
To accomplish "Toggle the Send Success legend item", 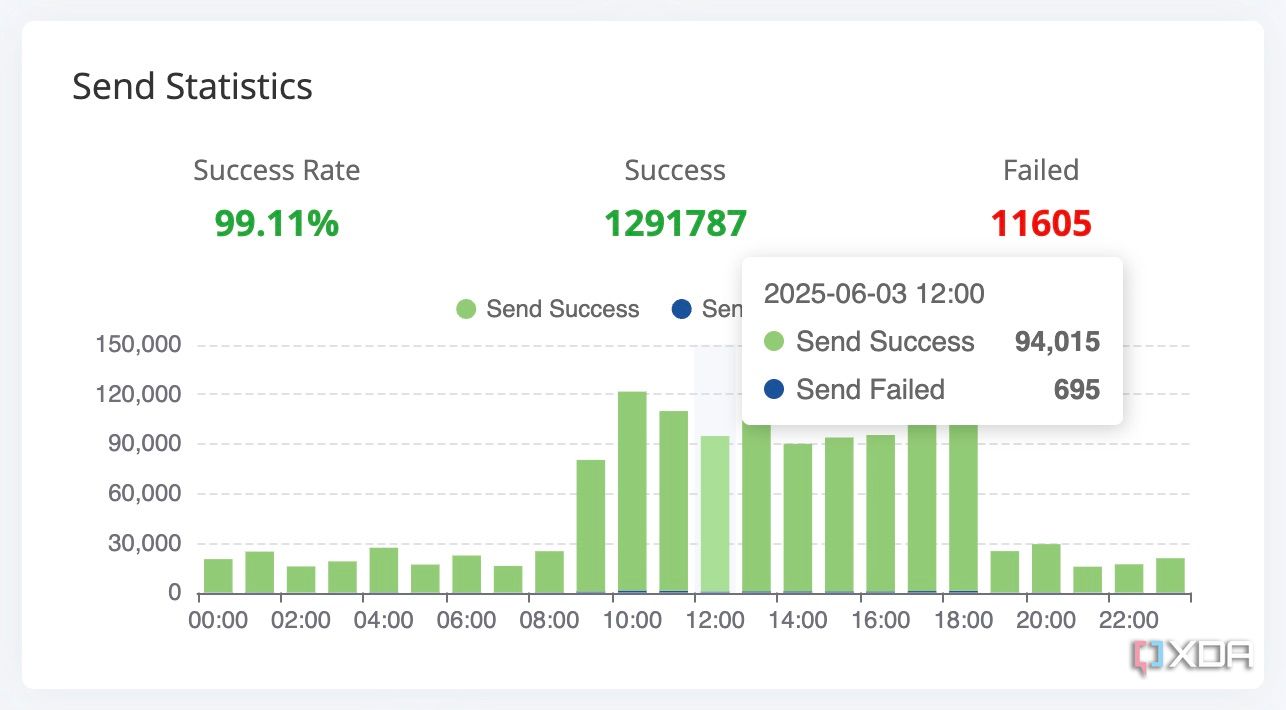I will (547, 309).
